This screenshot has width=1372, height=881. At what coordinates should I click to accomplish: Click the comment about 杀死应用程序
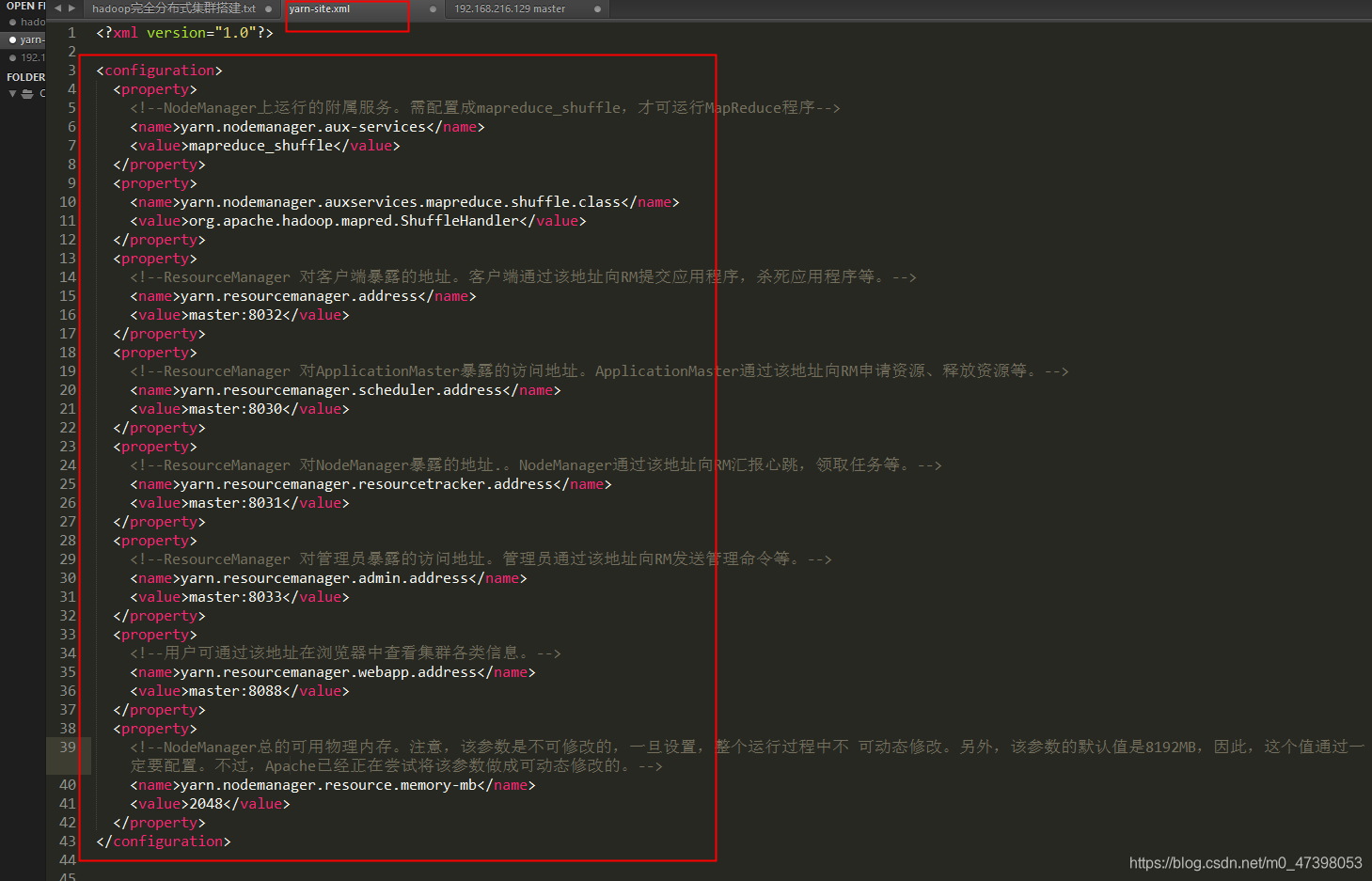click(523, 277)
